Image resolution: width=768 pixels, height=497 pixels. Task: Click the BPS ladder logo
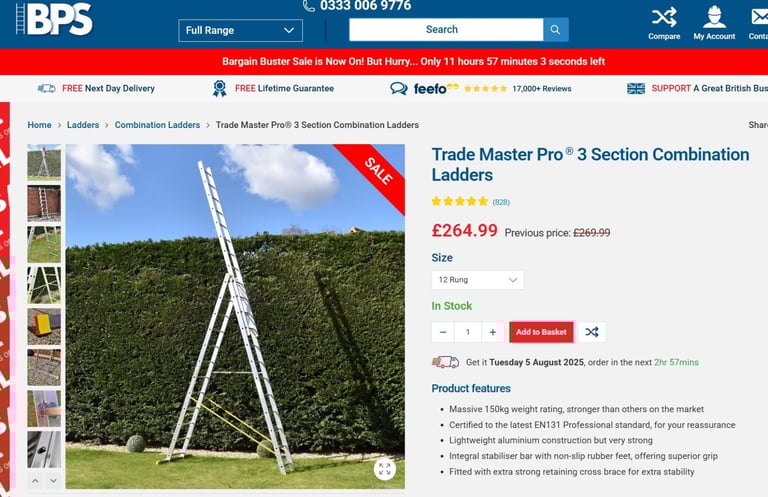click(54, 19)
